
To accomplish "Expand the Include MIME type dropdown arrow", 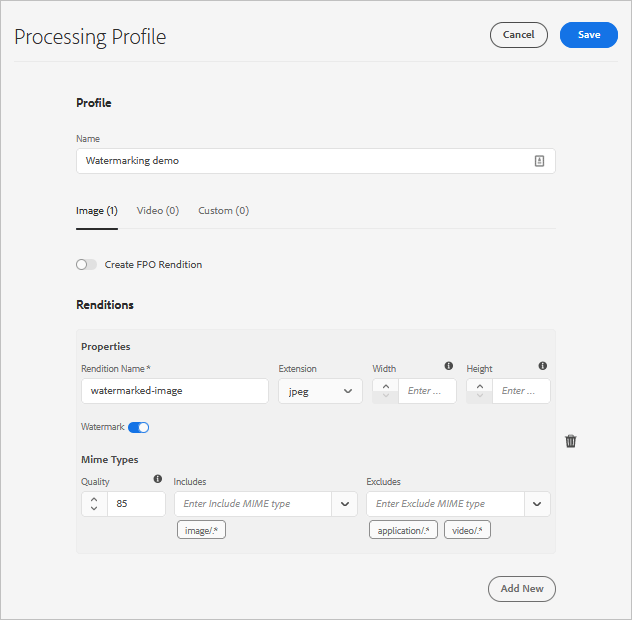I will pos(345,504).
